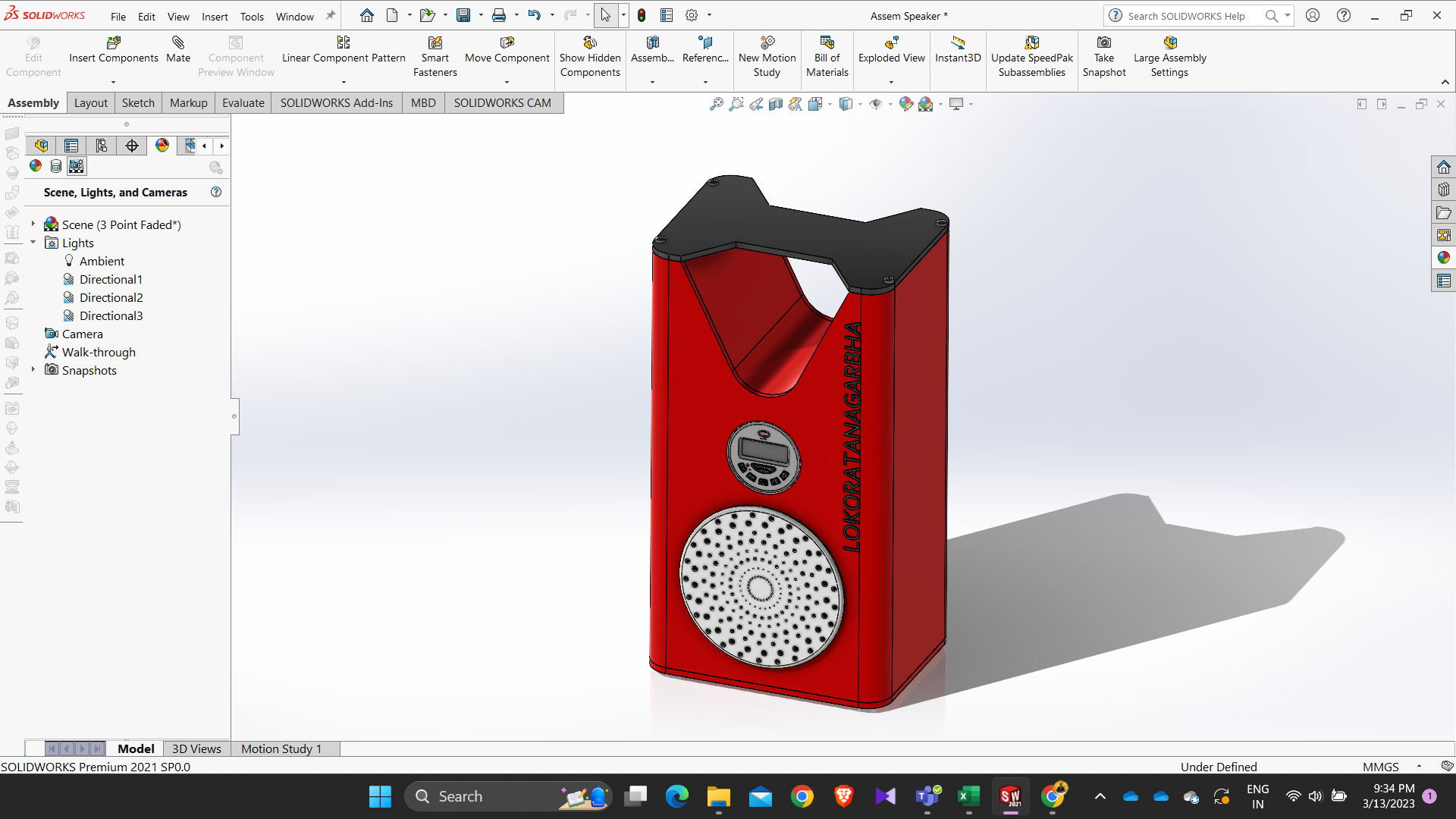Toggle Hide/Show Items eye icon
The image size is (1456, 819).
click(876, 104)
